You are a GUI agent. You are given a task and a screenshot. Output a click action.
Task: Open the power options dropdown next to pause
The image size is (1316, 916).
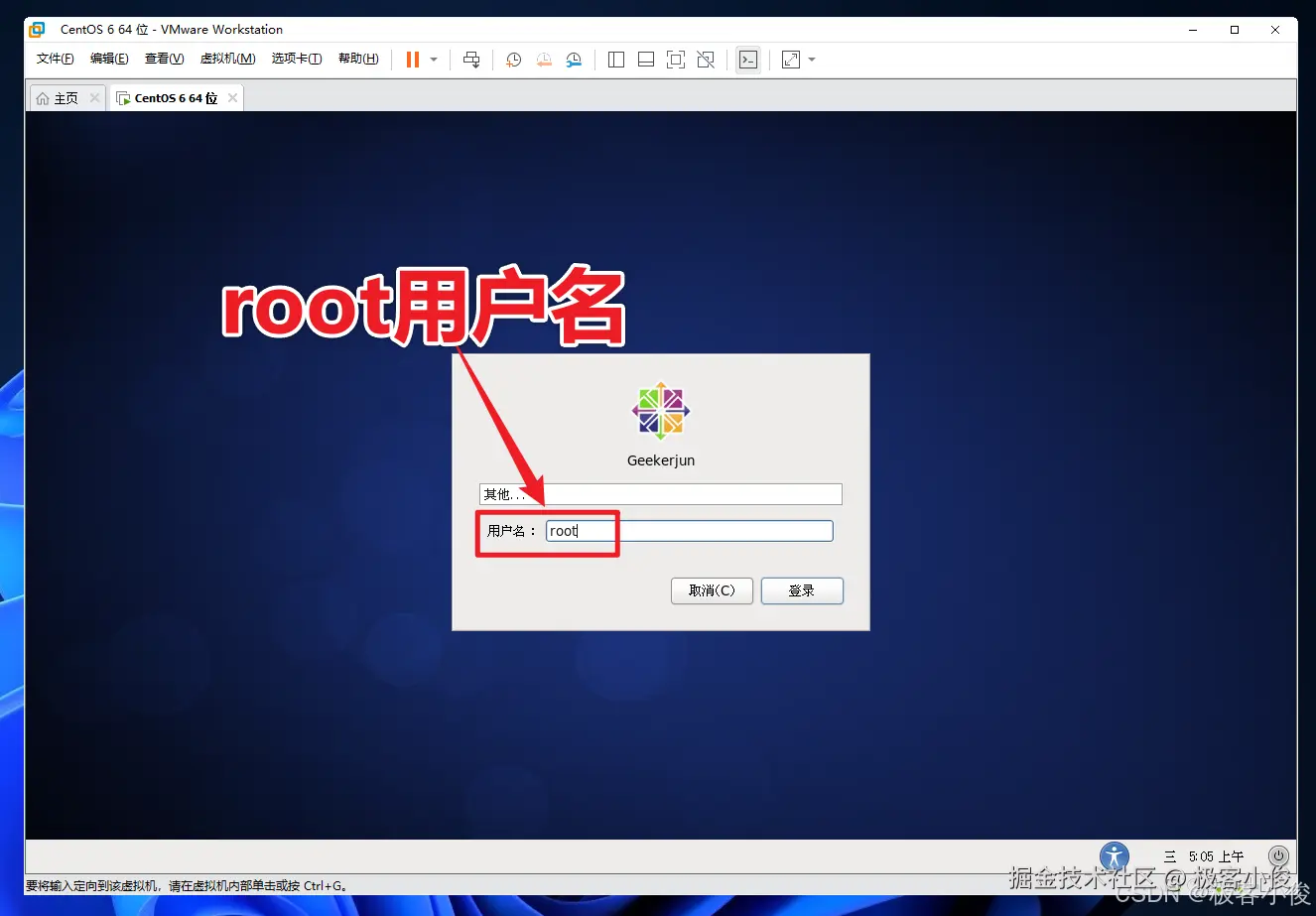click(x=434, y=60)
